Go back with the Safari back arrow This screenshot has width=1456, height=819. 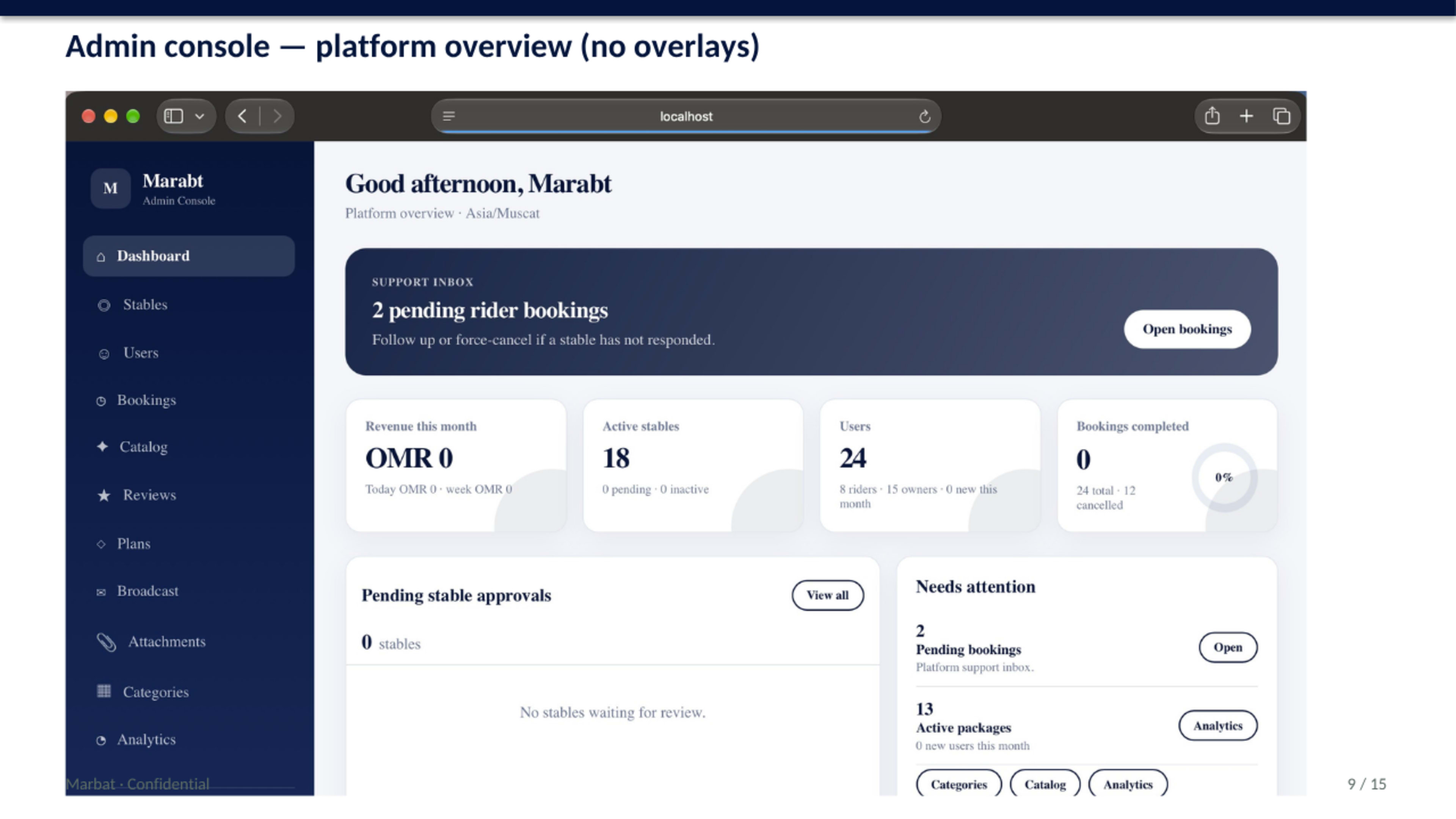pos(242,116)
